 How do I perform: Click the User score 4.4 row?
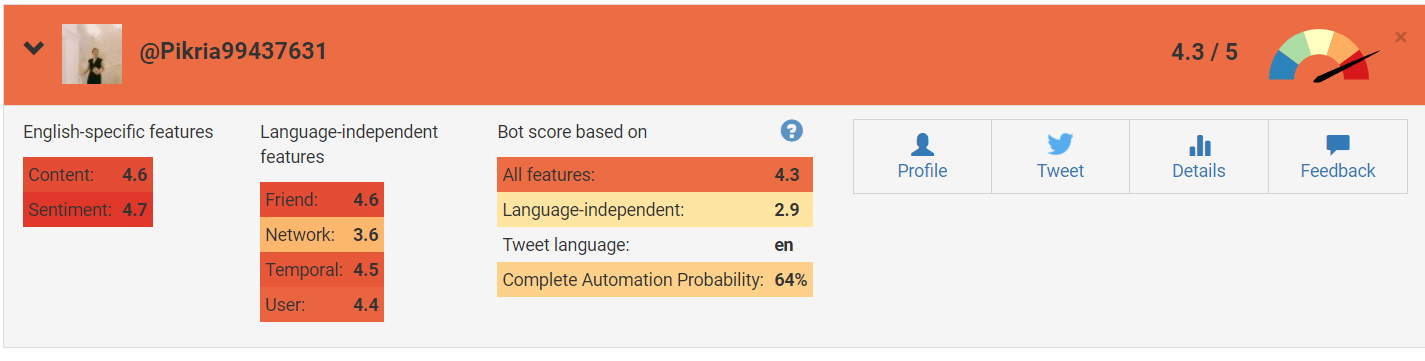coord(322,305)
